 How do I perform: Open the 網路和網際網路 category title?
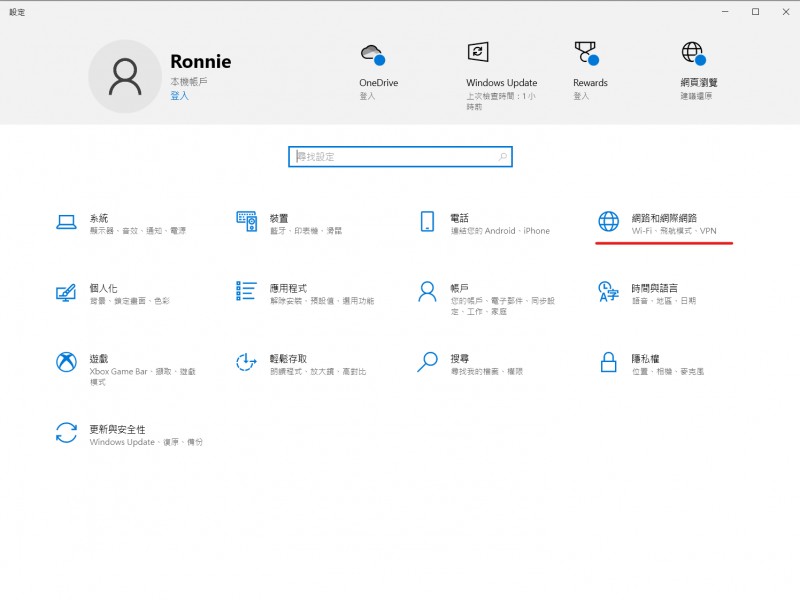664,218
